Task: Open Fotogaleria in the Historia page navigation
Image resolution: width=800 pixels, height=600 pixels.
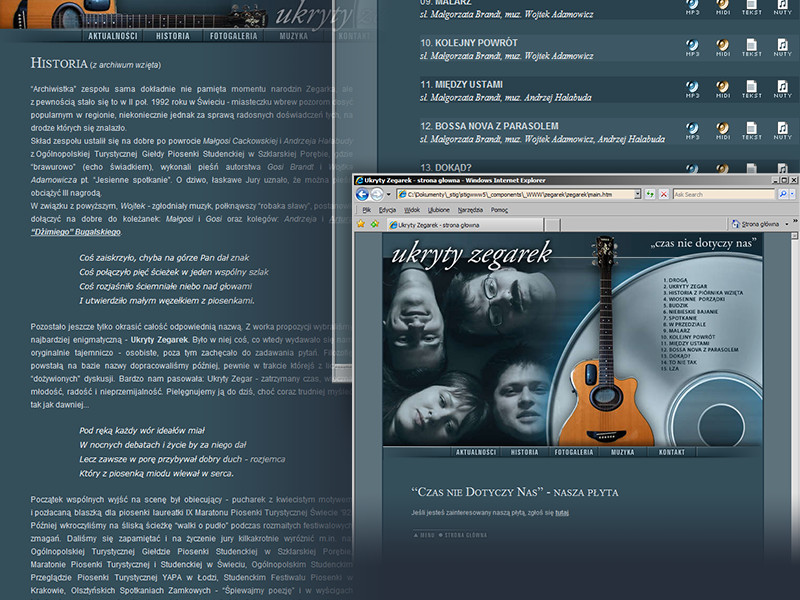Action: point(234,36)
